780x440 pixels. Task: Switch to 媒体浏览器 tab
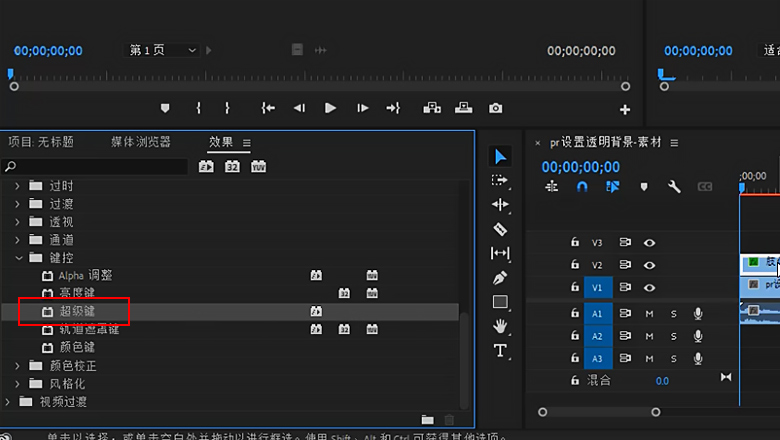[x=141, y=142]
